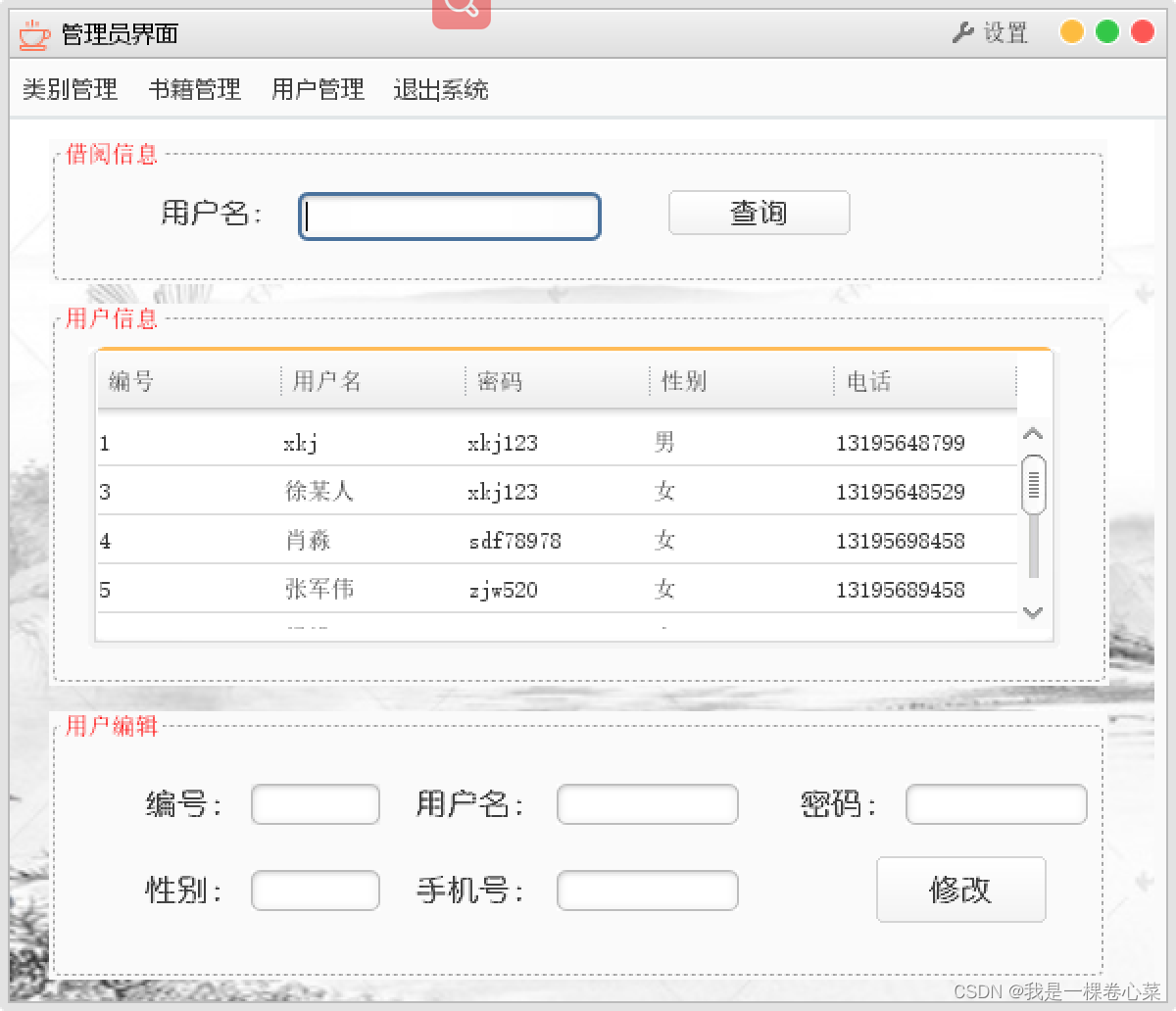The image size is (1176, 1011).
Task: Click the coffee cup app icon
Action: 34,34
